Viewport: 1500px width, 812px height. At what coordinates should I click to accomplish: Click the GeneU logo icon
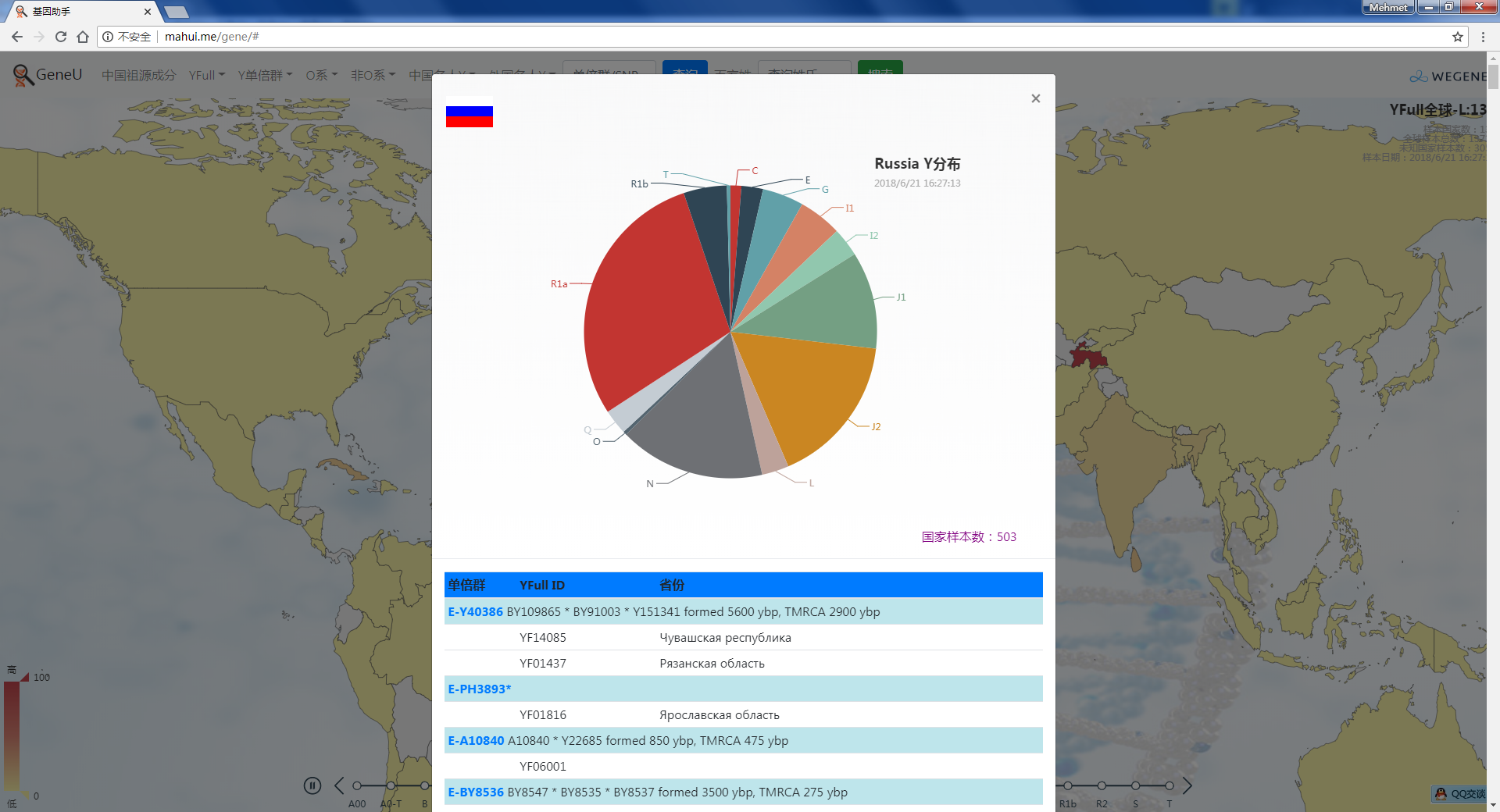23,75
